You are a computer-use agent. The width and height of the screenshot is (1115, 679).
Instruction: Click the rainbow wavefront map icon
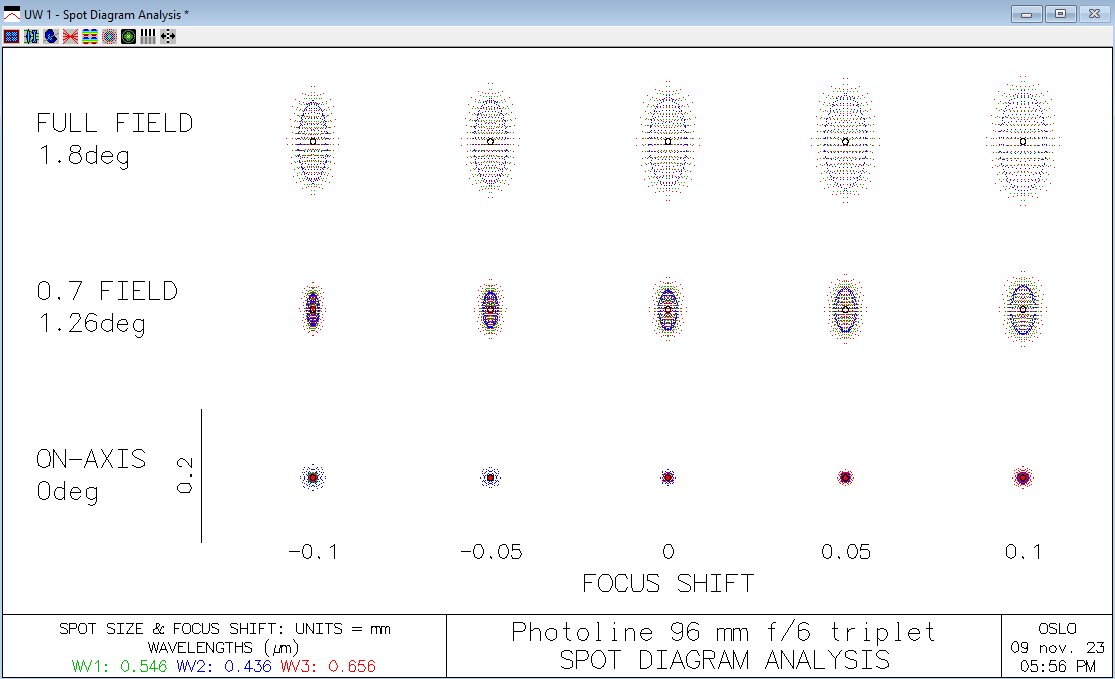90,36
